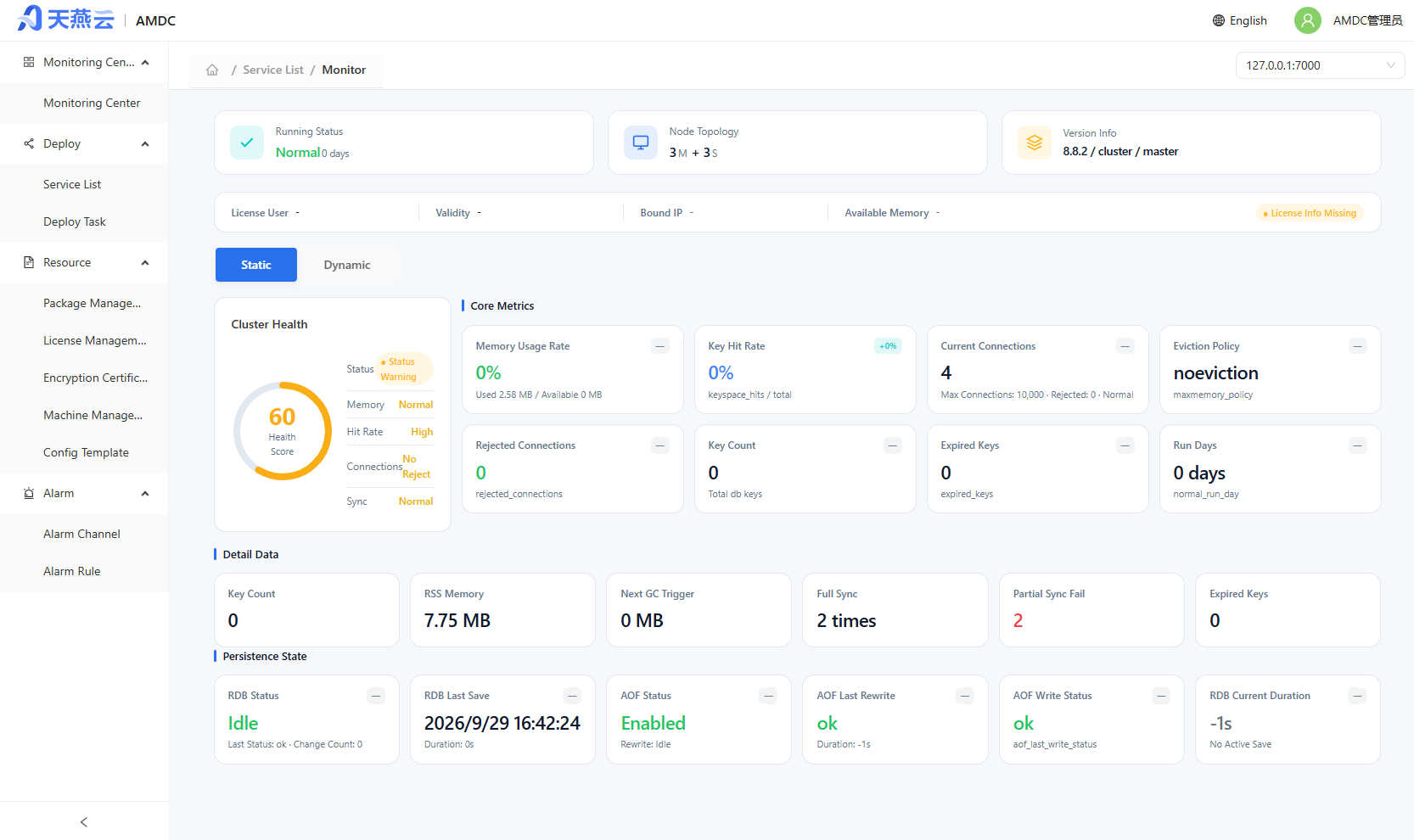Open Service List in sidebar
This screenshot has width=1414, height=840.
coord(84,184)
